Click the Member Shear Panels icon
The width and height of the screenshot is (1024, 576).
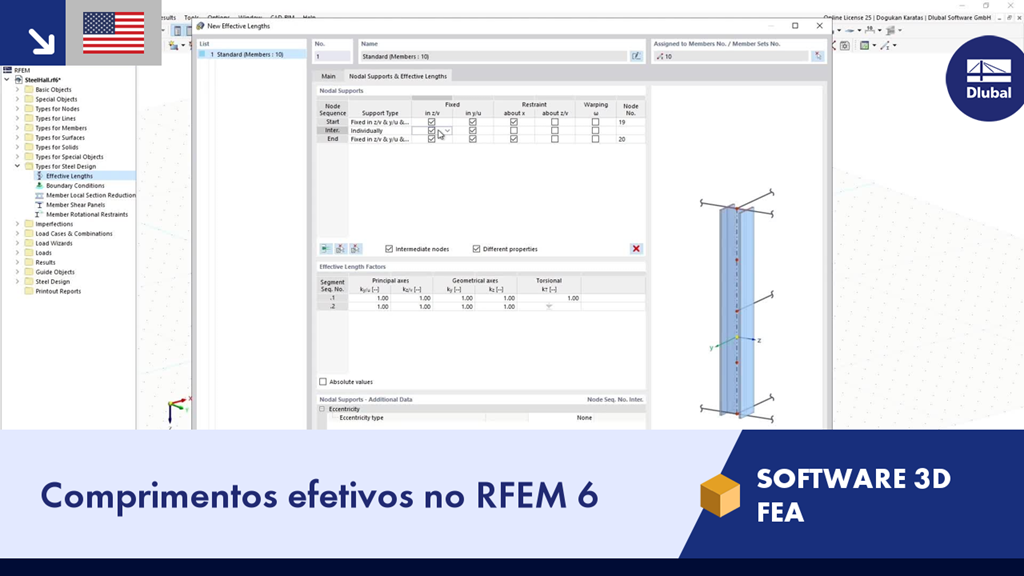coord(39,204)
